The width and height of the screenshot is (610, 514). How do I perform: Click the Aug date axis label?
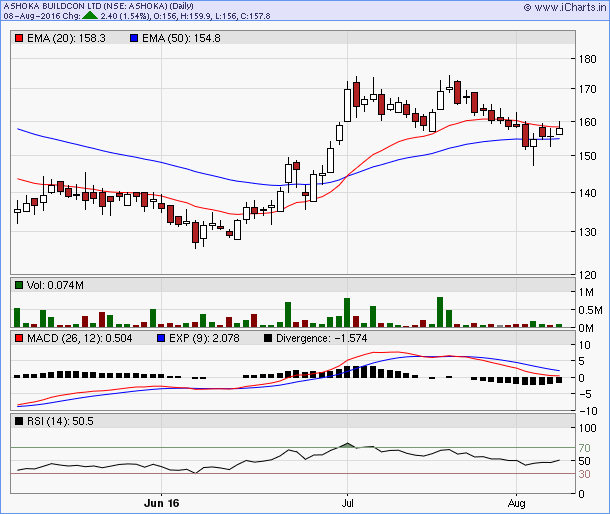[x=517, y=503]
